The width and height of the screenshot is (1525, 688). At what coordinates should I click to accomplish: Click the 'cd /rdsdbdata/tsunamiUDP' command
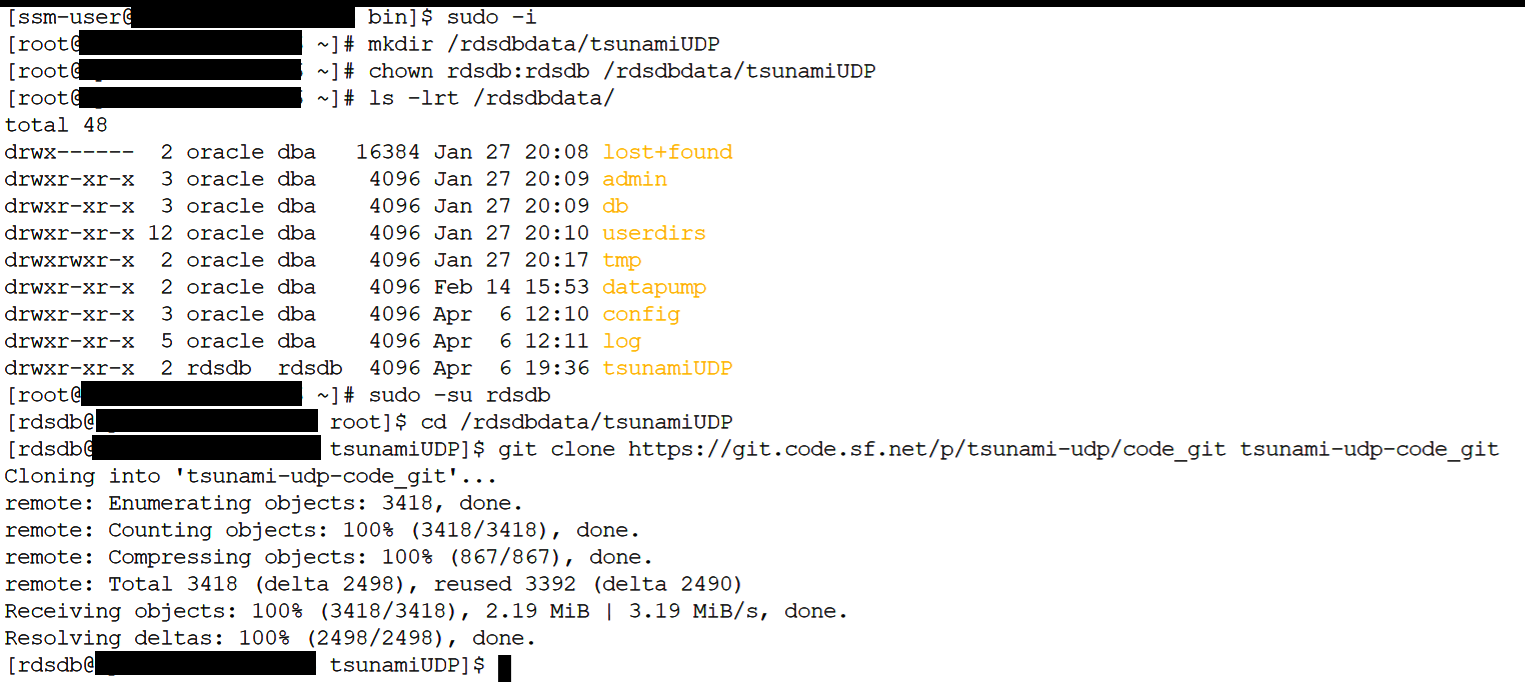coord(577,422)
